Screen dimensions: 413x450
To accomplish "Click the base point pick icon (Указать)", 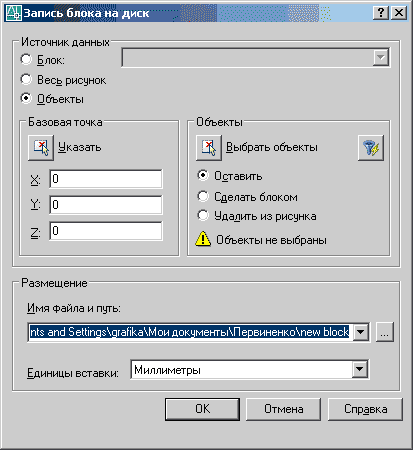I will click(41, 148).
